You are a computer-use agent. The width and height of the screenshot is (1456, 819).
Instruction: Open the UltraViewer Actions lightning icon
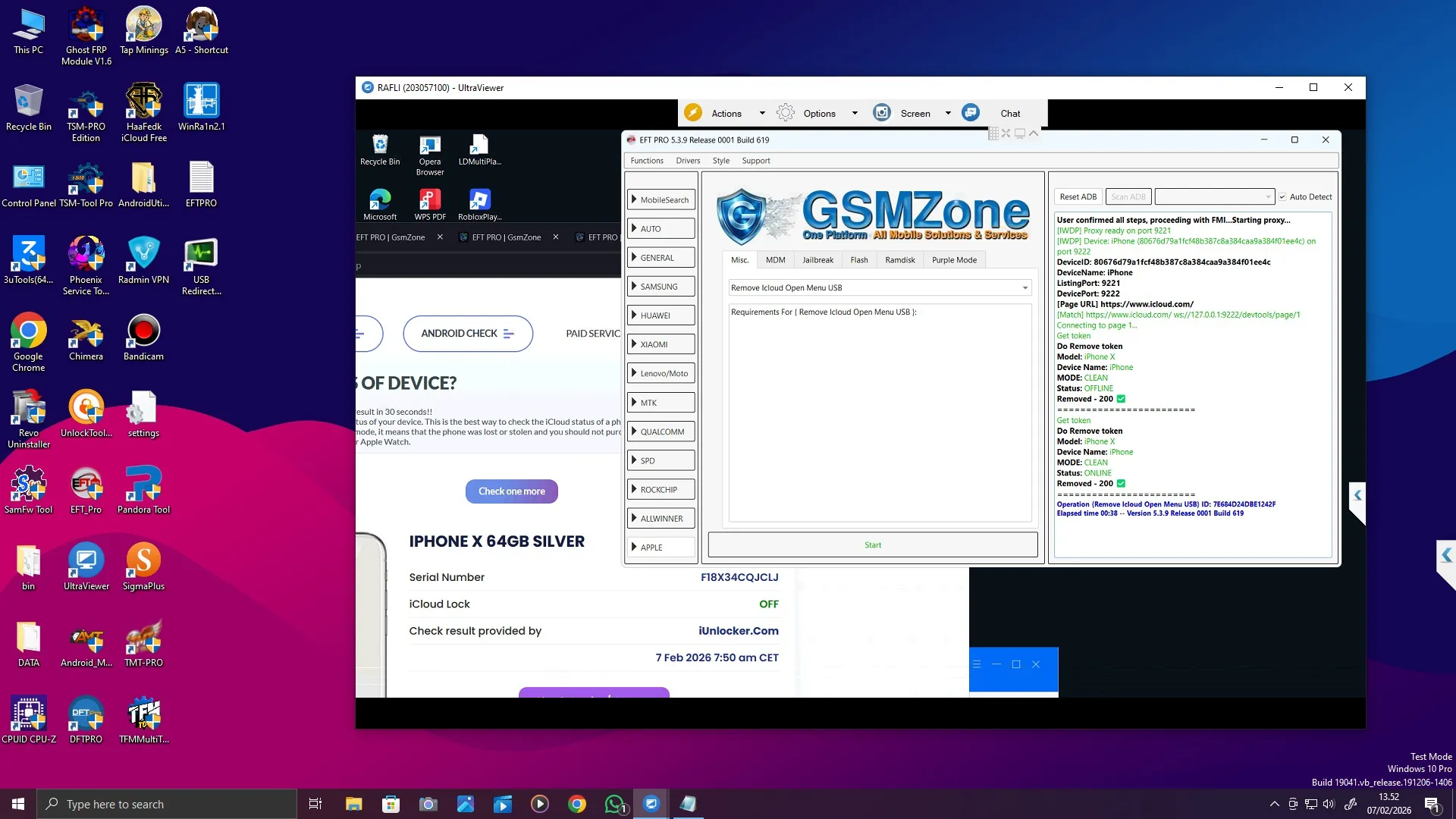pos(692,113)
